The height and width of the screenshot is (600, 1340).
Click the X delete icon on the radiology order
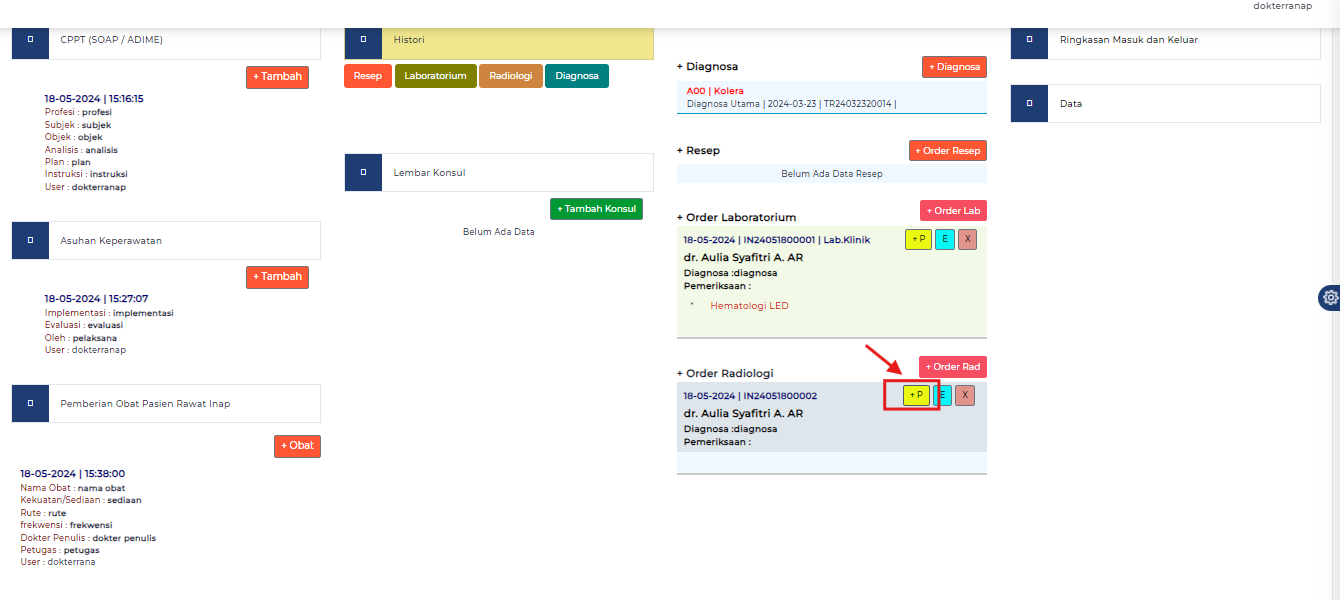point(965,395)
